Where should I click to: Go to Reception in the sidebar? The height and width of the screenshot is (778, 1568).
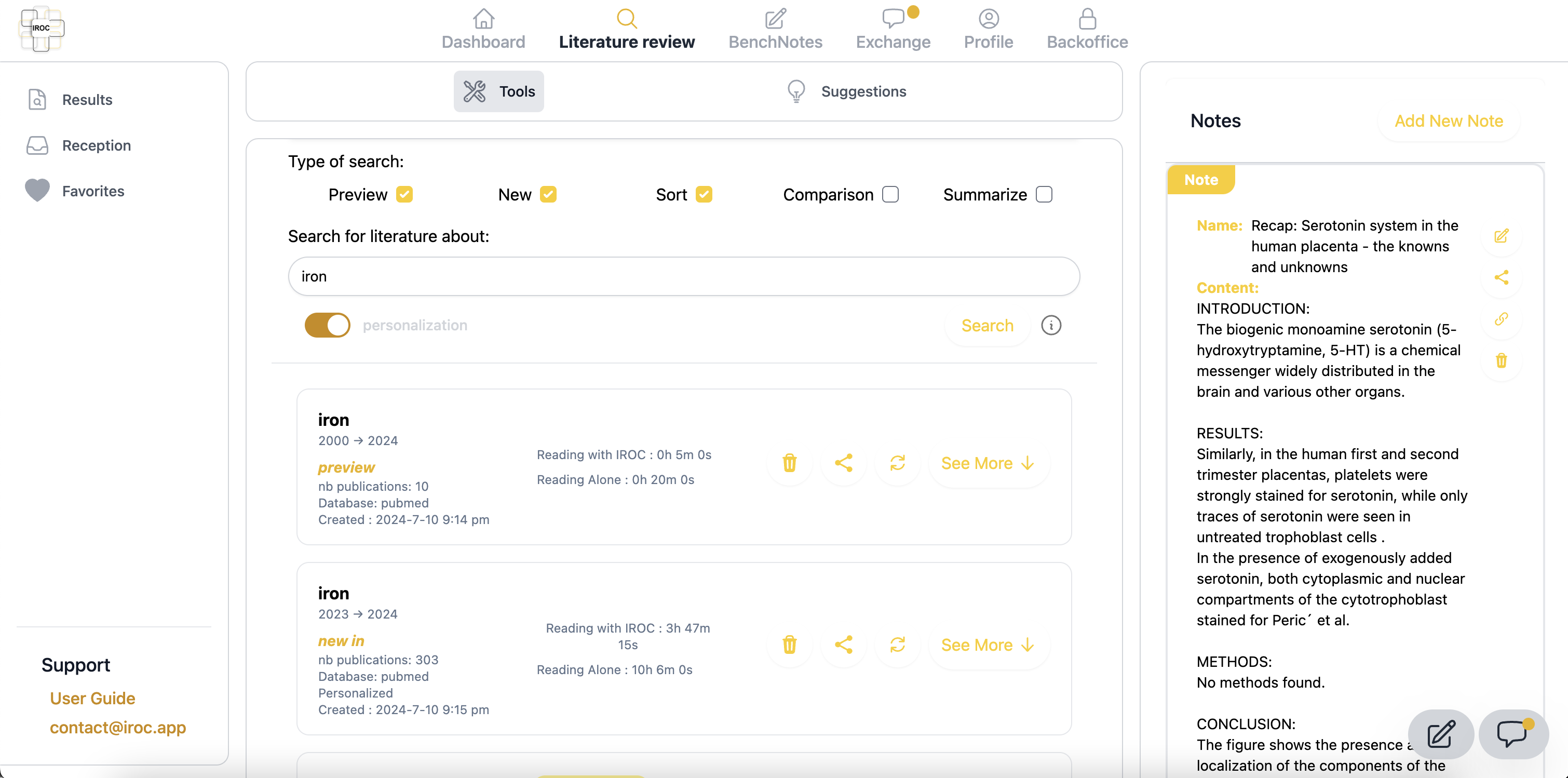pos(96,145)
